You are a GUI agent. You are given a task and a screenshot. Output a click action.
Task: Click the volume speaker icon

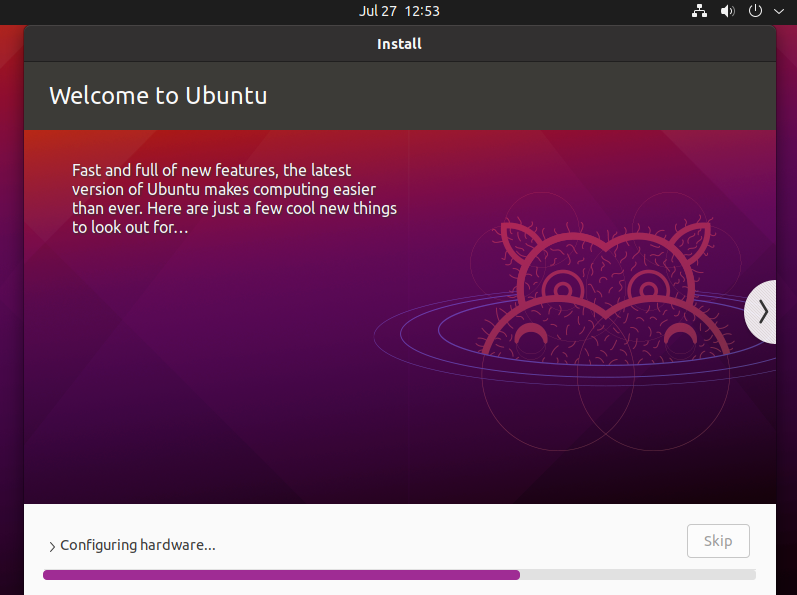point(727,11)
